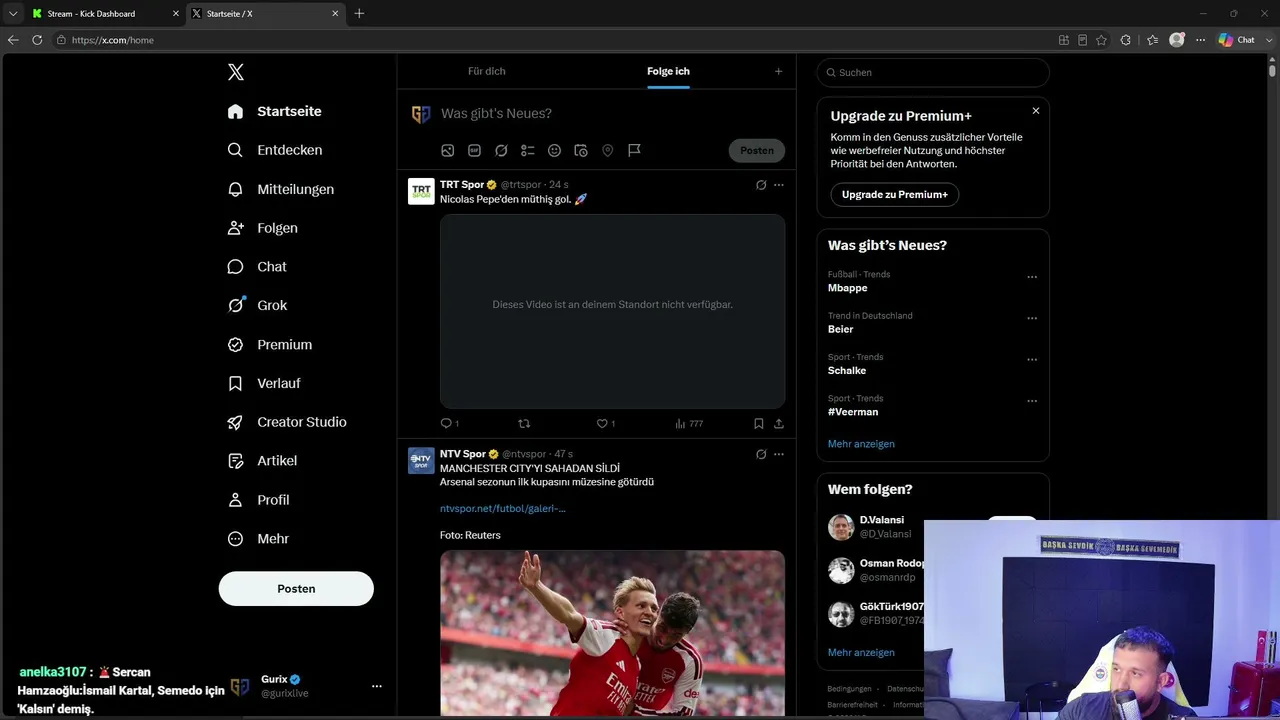This screenshot has height=720, width=1280.
Task: Expand the chevron next to Copilot Chat
Action: [1267, 40]
